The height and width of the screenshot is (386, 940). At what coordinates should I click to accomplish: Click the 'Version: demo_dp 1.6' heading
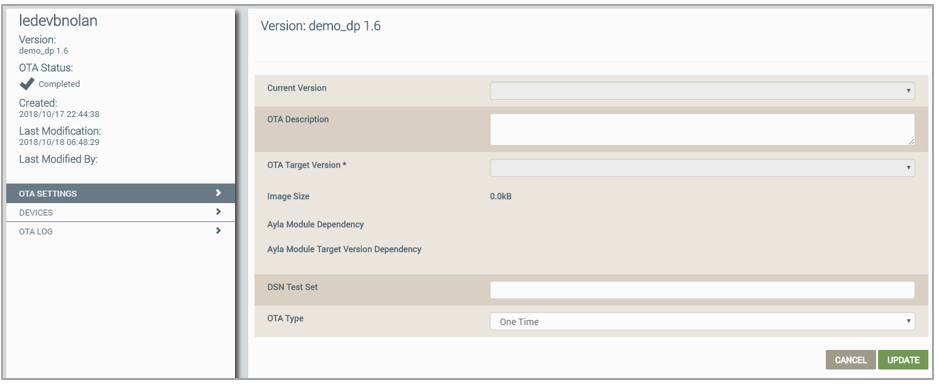coord(321,26)
